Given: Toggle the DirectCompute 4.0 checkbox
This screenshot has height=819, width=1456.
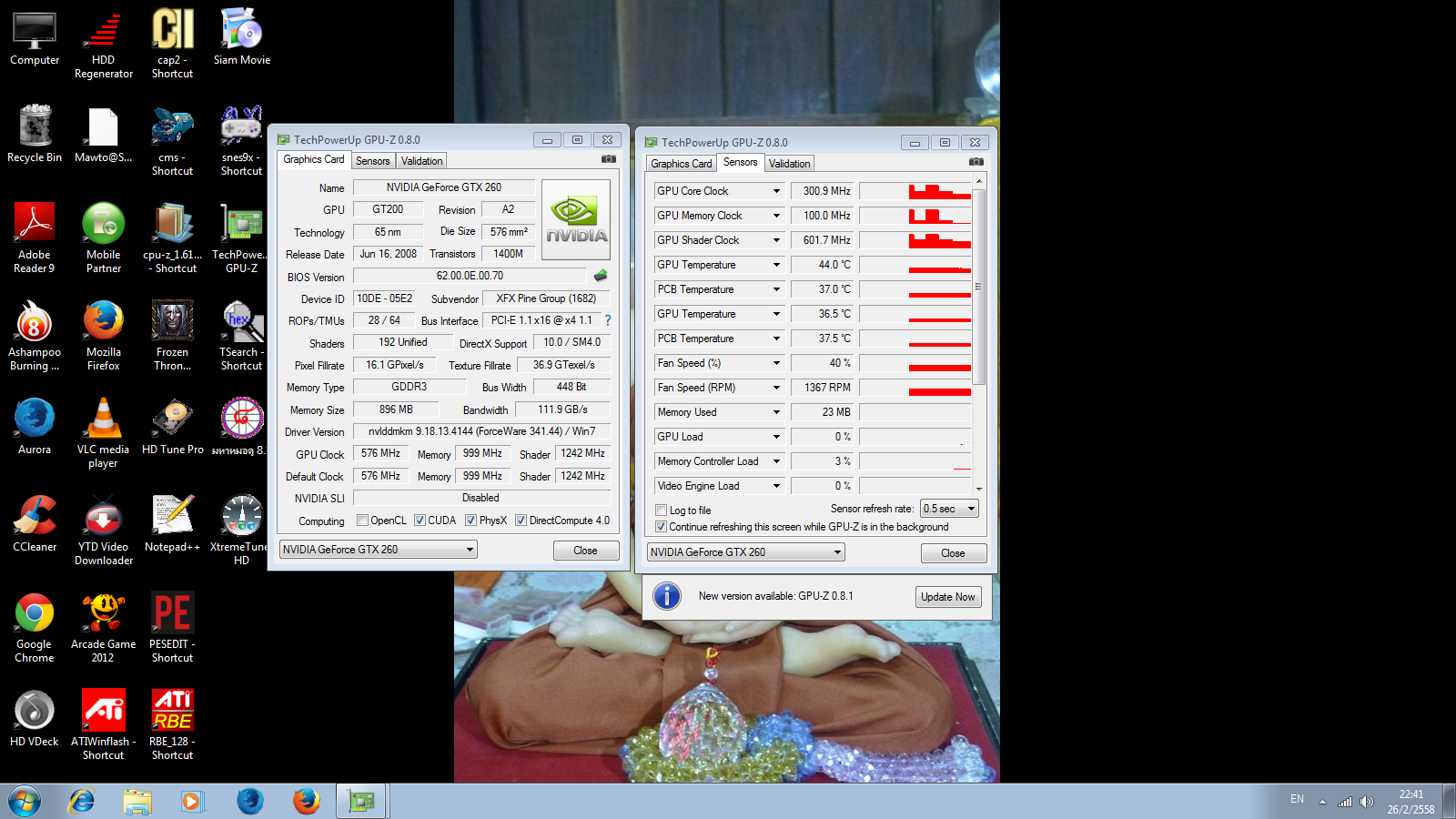Looking at the screenshot, I should coord(521,521).
